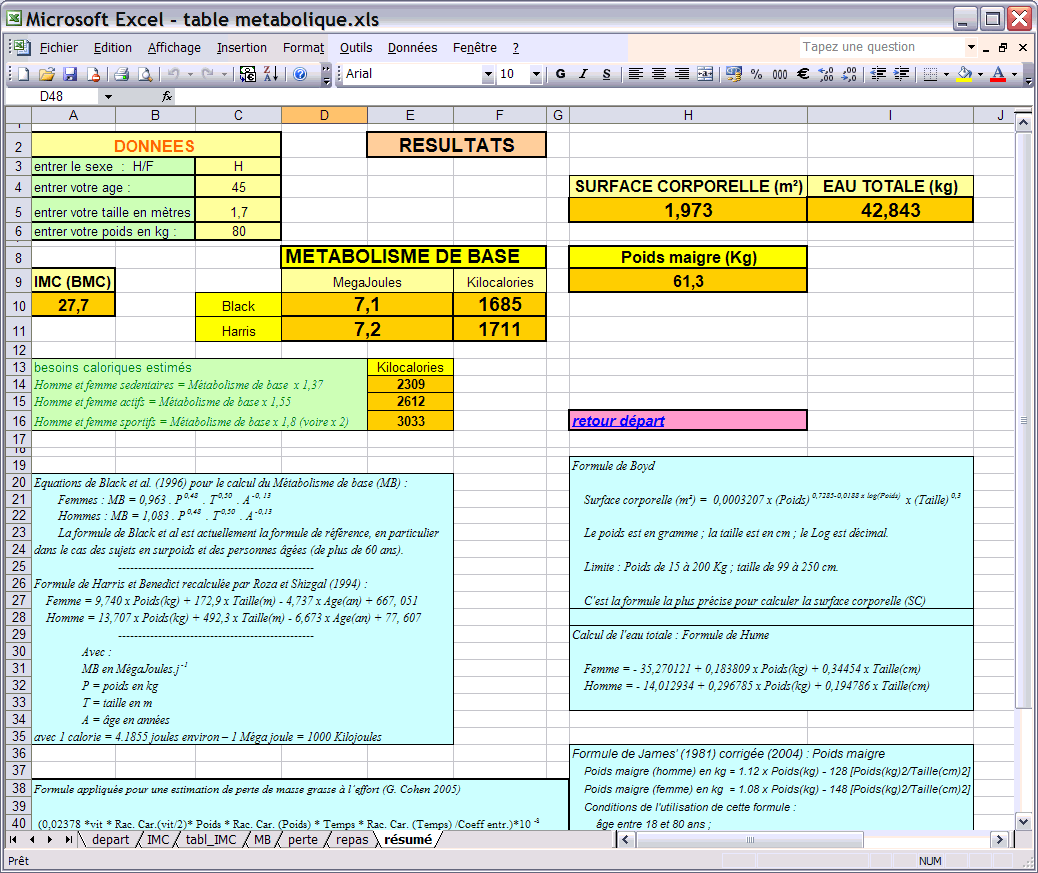Open the help question box dropdown arrow
Image resolution: width=1038 pixels, height=873 pixels.
pyautogui.click(x=971, y=47)
